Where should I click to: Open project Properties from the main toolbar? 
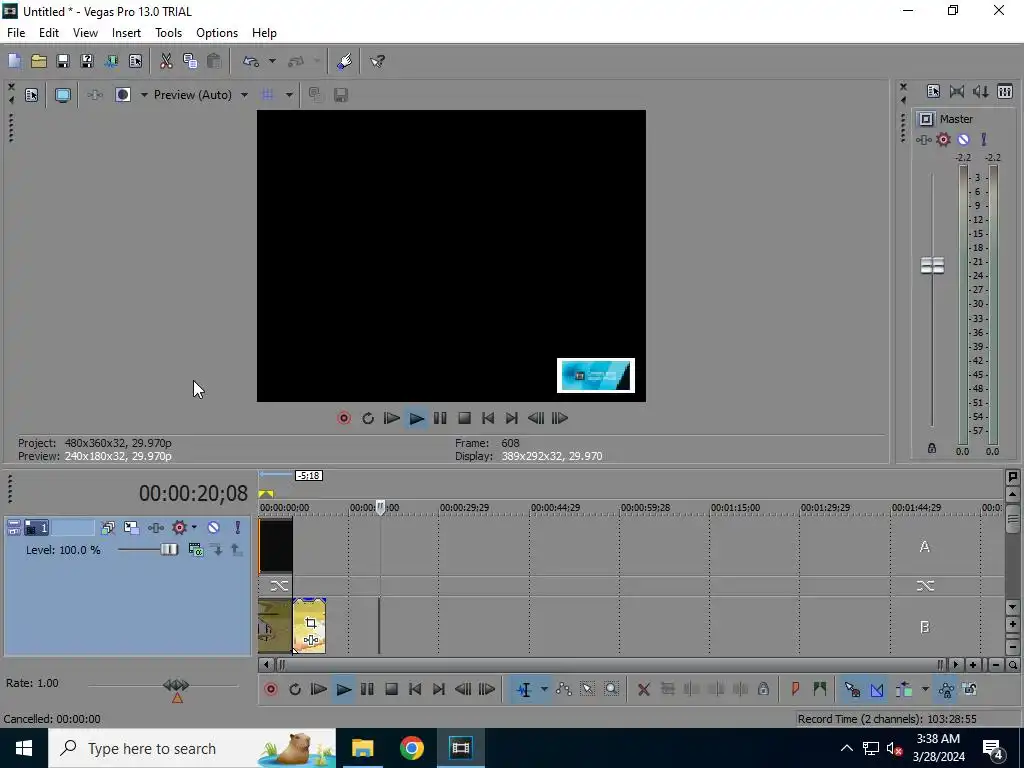[x=135, y=61]
